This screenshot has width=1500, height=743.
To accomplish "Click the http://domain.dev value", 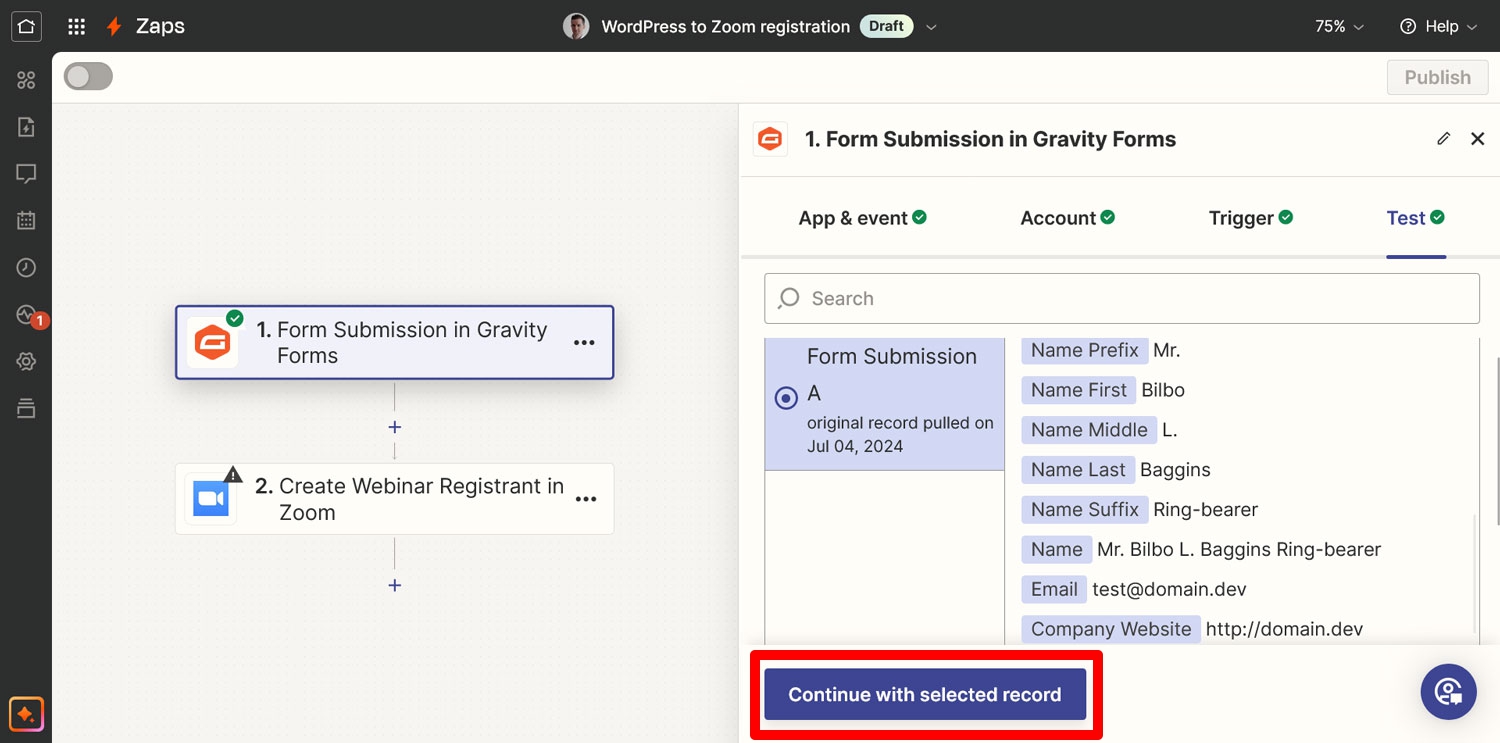I will coord(1284,629).
